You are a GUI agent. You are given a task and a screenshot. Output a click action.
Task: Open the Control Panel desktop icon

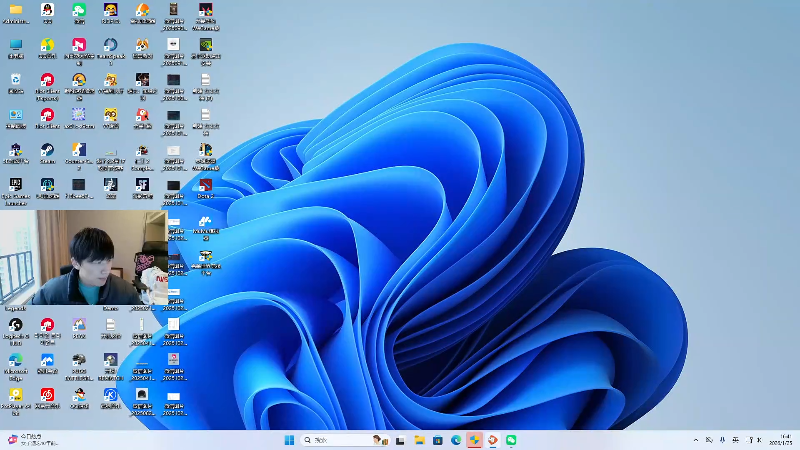tap(15, 115)
